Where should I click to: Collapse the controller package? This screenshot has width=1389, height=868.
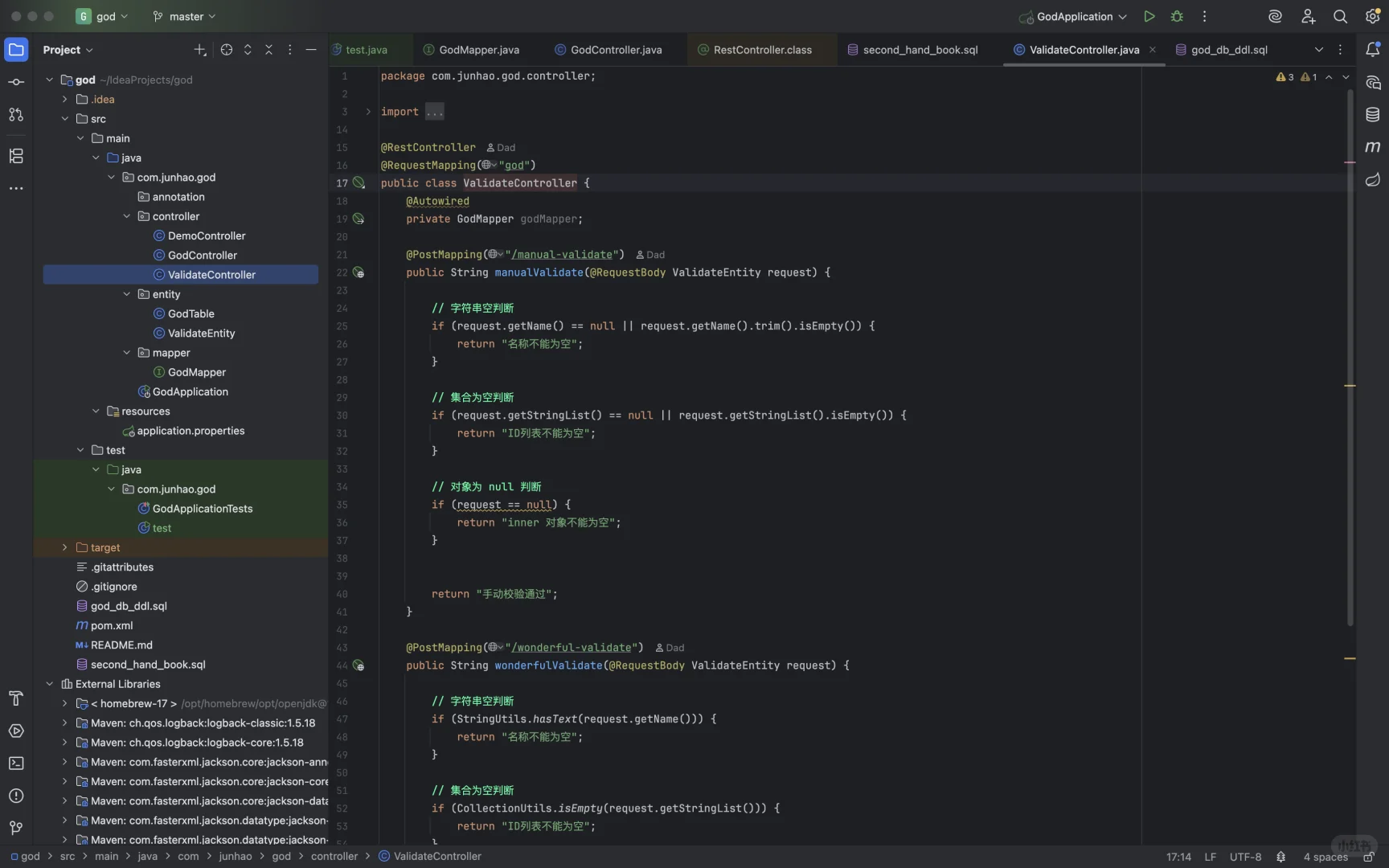pos(127,216)
